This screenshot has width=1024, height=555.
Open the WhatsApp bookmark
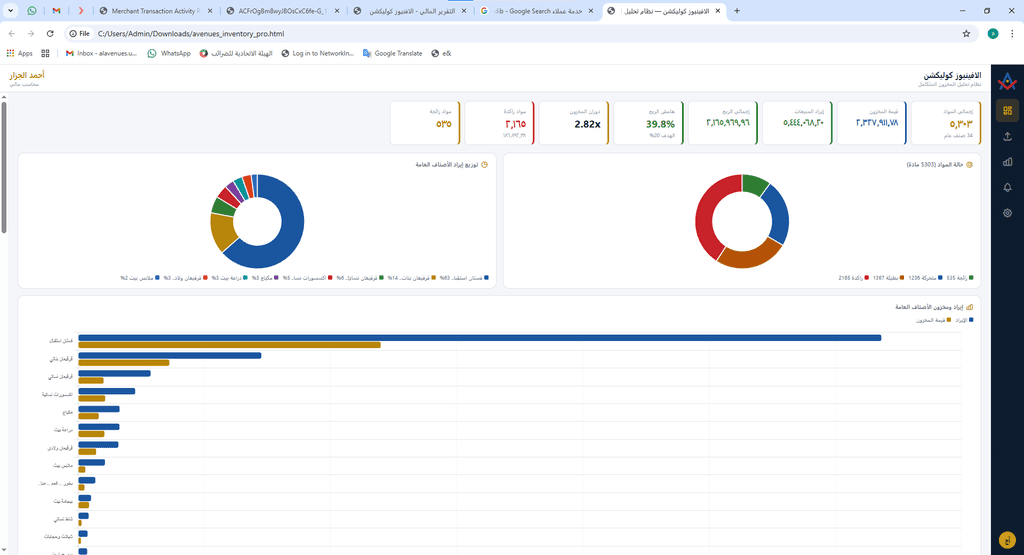pos(169,54)
